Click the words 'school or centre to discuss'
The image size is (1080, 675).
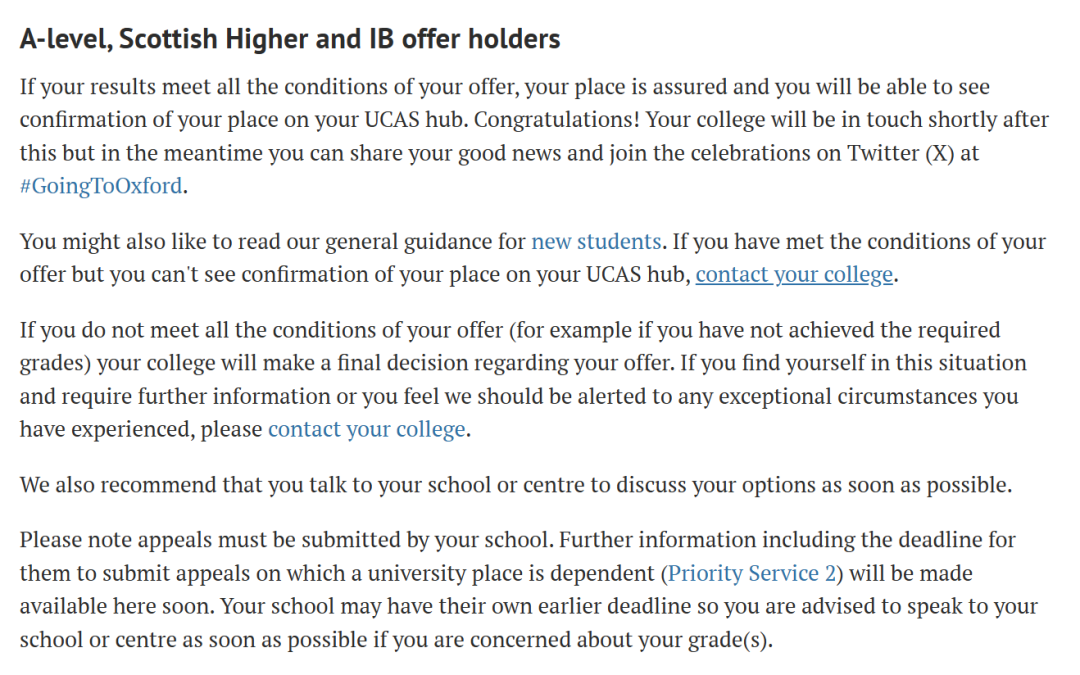(x=555, y=485)
